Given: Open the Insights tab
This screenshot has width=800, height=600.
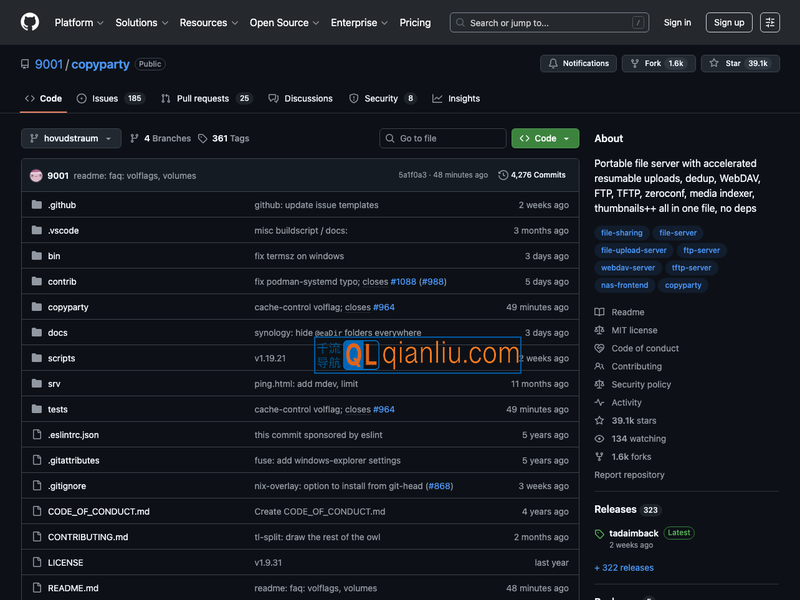Looking at the screenshot, I should [x=456, y=98].
